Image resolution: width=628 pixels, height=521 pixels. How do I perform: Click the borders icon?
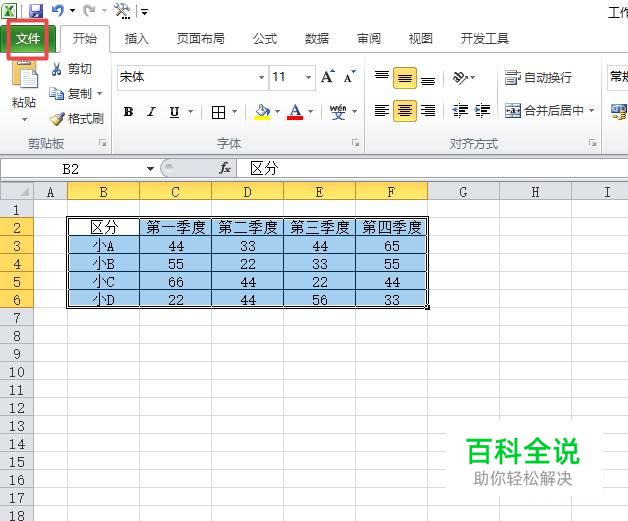218,113
